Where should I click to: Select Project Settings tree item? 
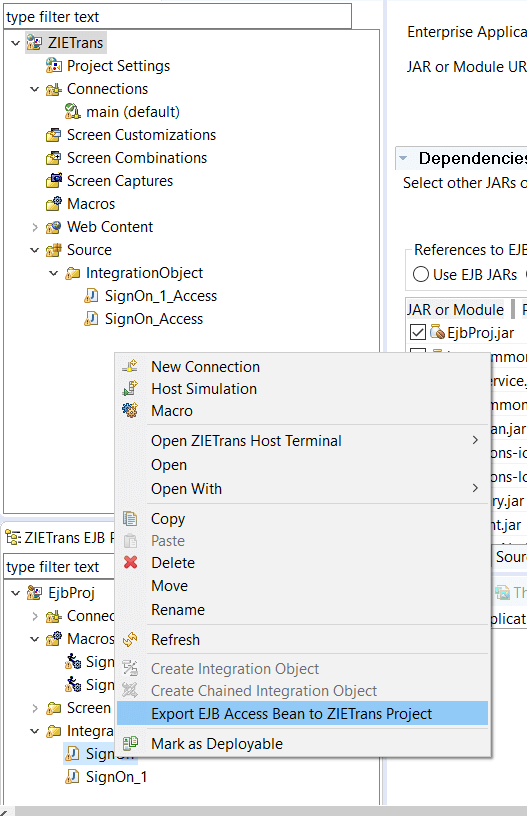(x=118, y=66)
